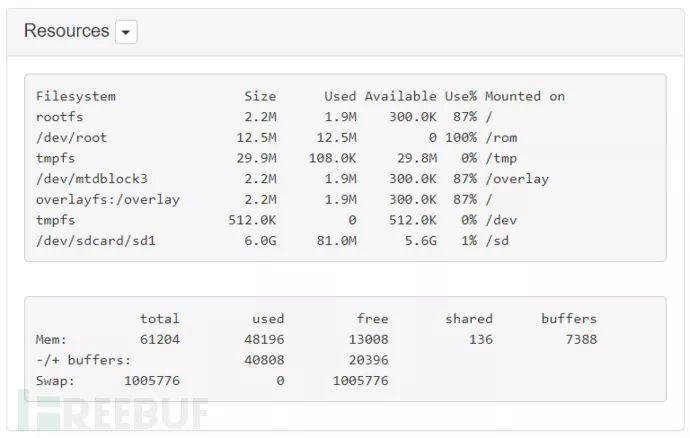
Task: Click the rootfs filesystem entry
Action: pos(60,117)
